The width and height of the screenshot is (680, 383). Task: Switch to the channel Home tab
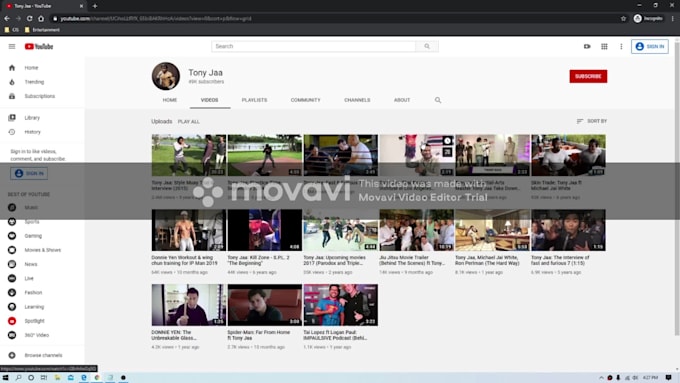click(170, 100)
